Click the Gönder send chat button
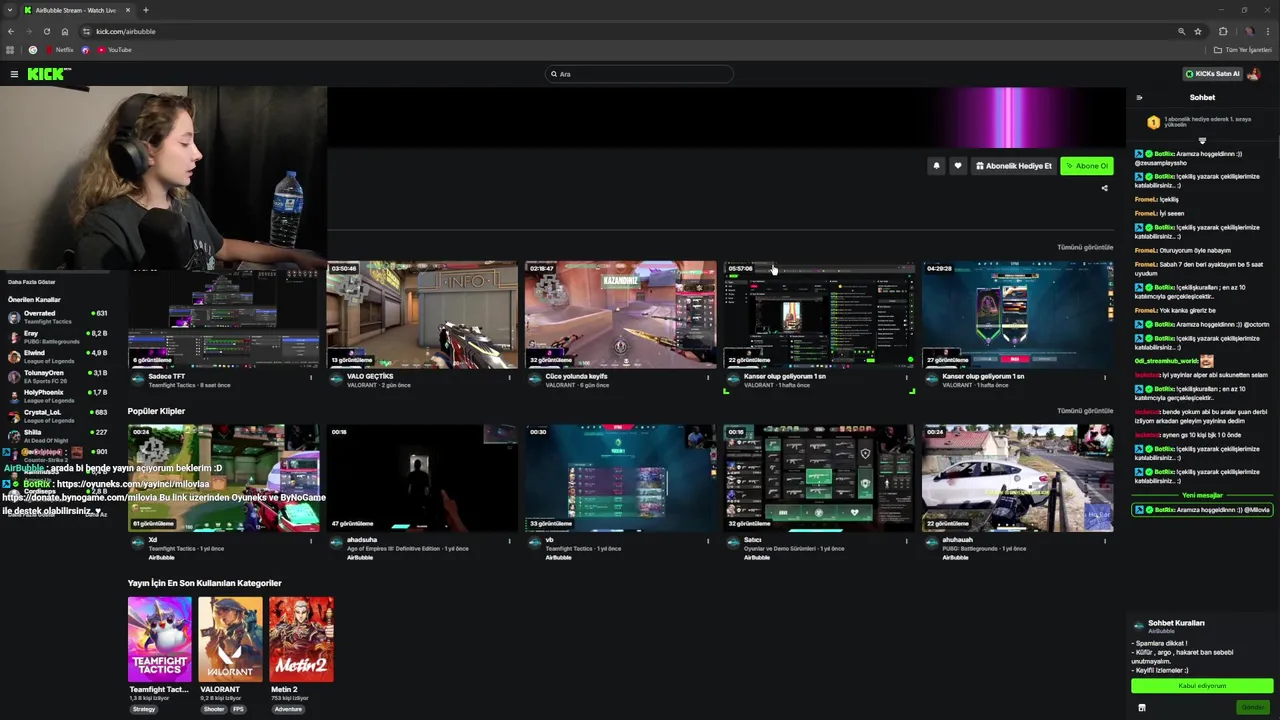Image resolution: width=1280 pixels, height=720 pixels. coord(1254,707)
